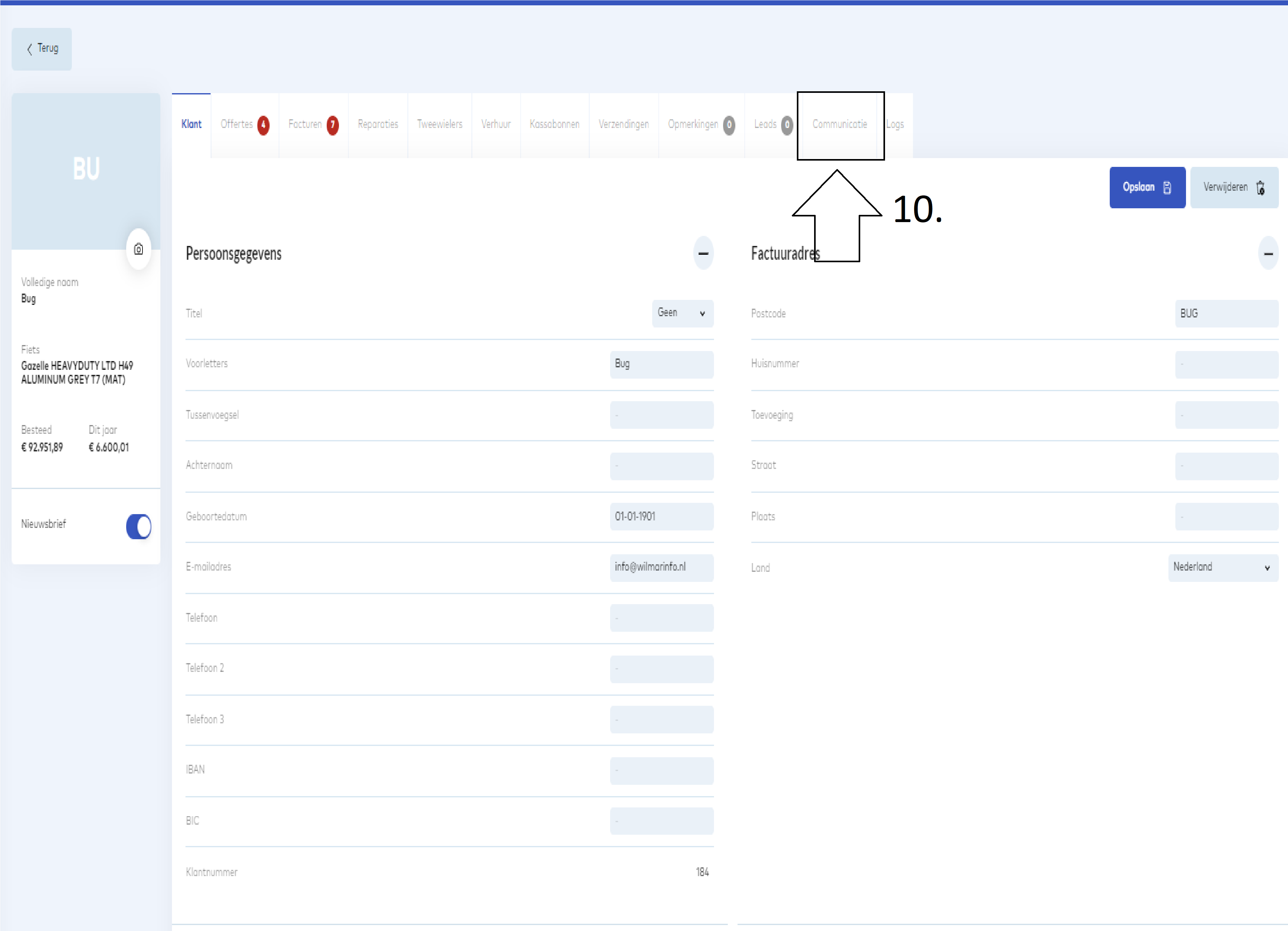The height and width of the screenshot is (931, 1288).
Task: Open the Logs tab
Action: 895,124
